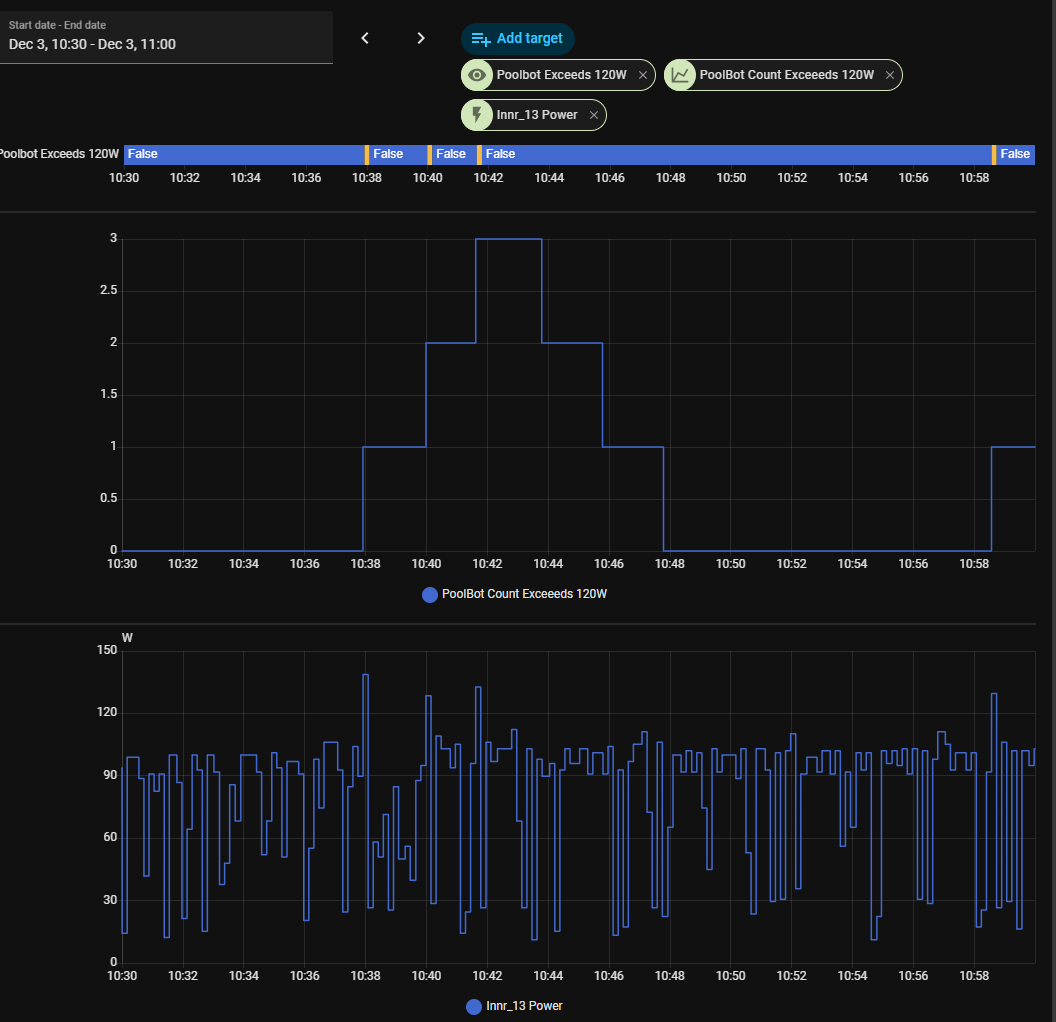
Task: Click the blue Innr_13 Power legend dot
Action: pos(474,1006)
